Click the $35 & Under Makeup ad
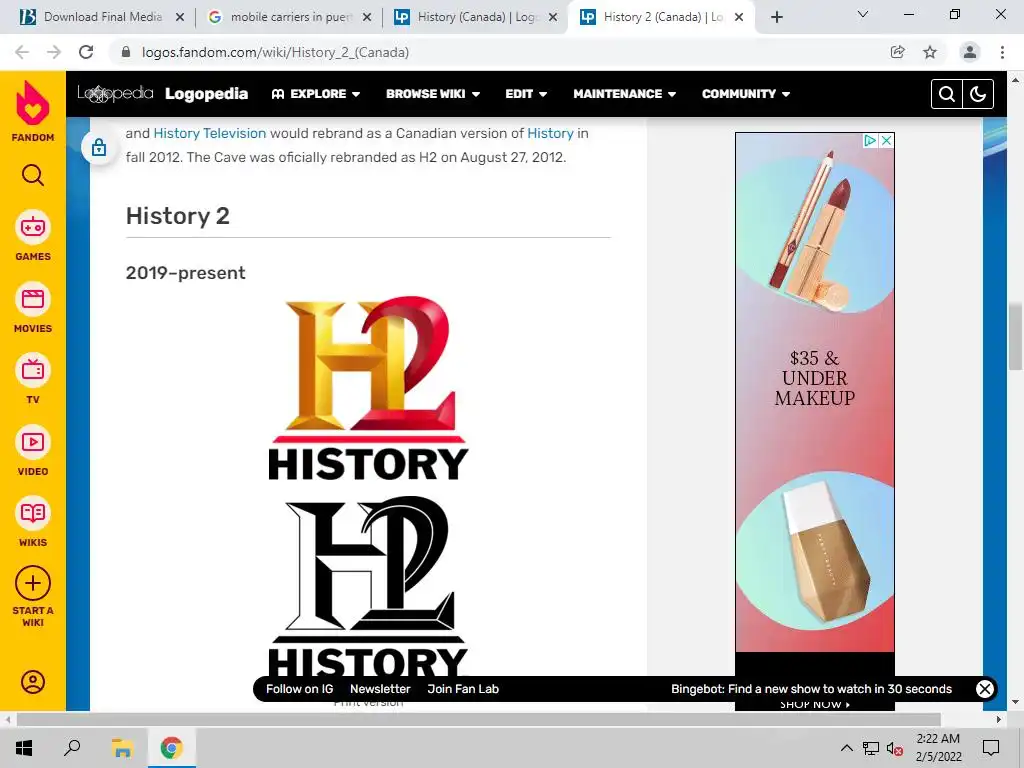Screen dimensions: 1024x768 [815, 392]
